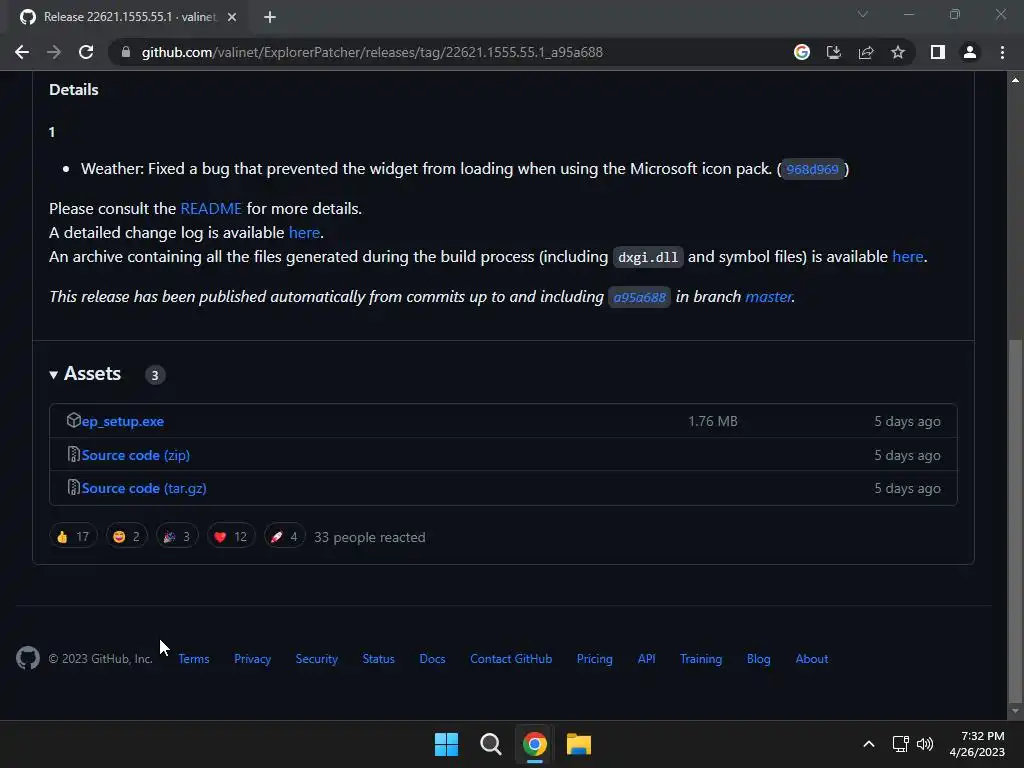Open the build archive here link
The width and height of the screenshot is (1024, 768).
908,257
